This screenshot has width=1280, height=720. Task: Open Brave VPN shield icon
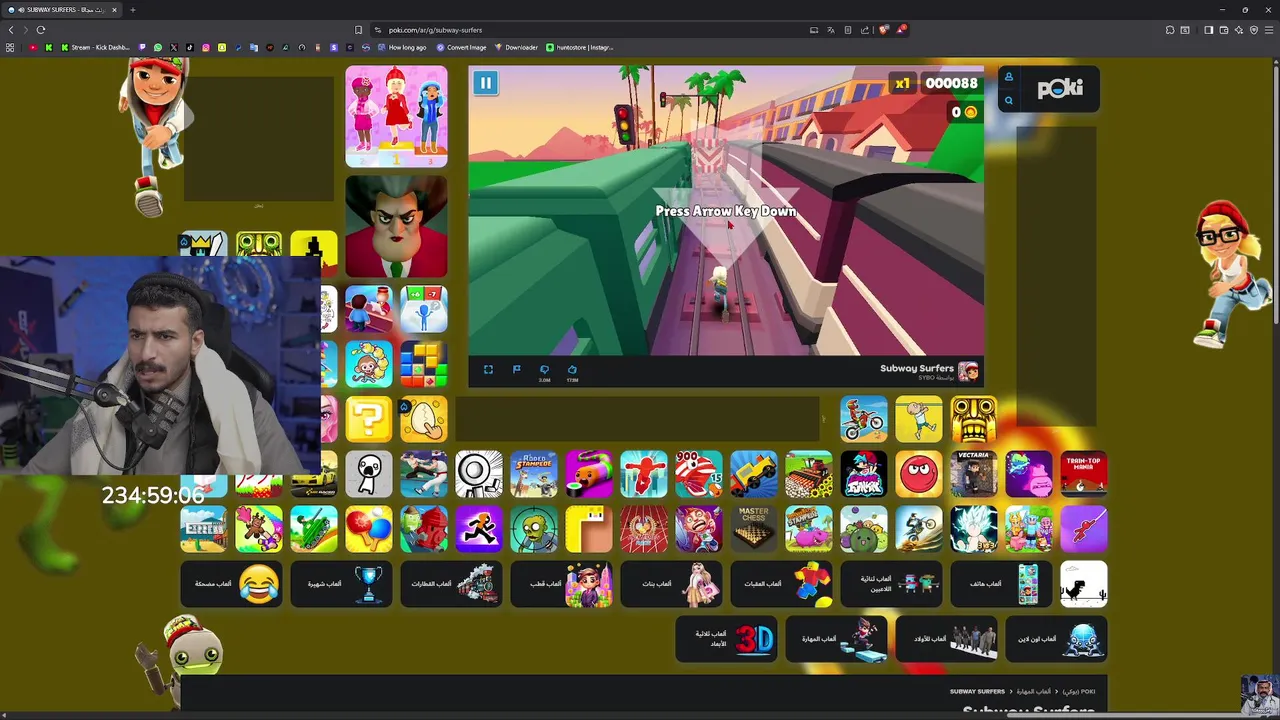pos(1254,30)
